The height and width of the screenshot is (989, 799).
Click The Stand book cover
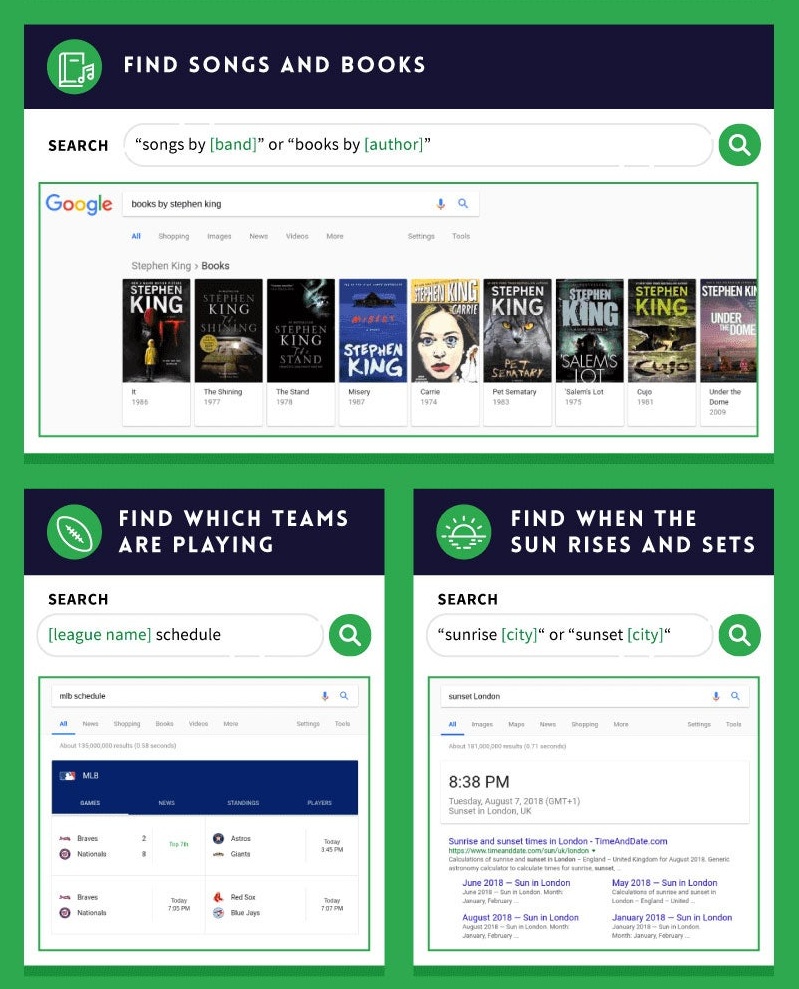[x=301, y=331]
